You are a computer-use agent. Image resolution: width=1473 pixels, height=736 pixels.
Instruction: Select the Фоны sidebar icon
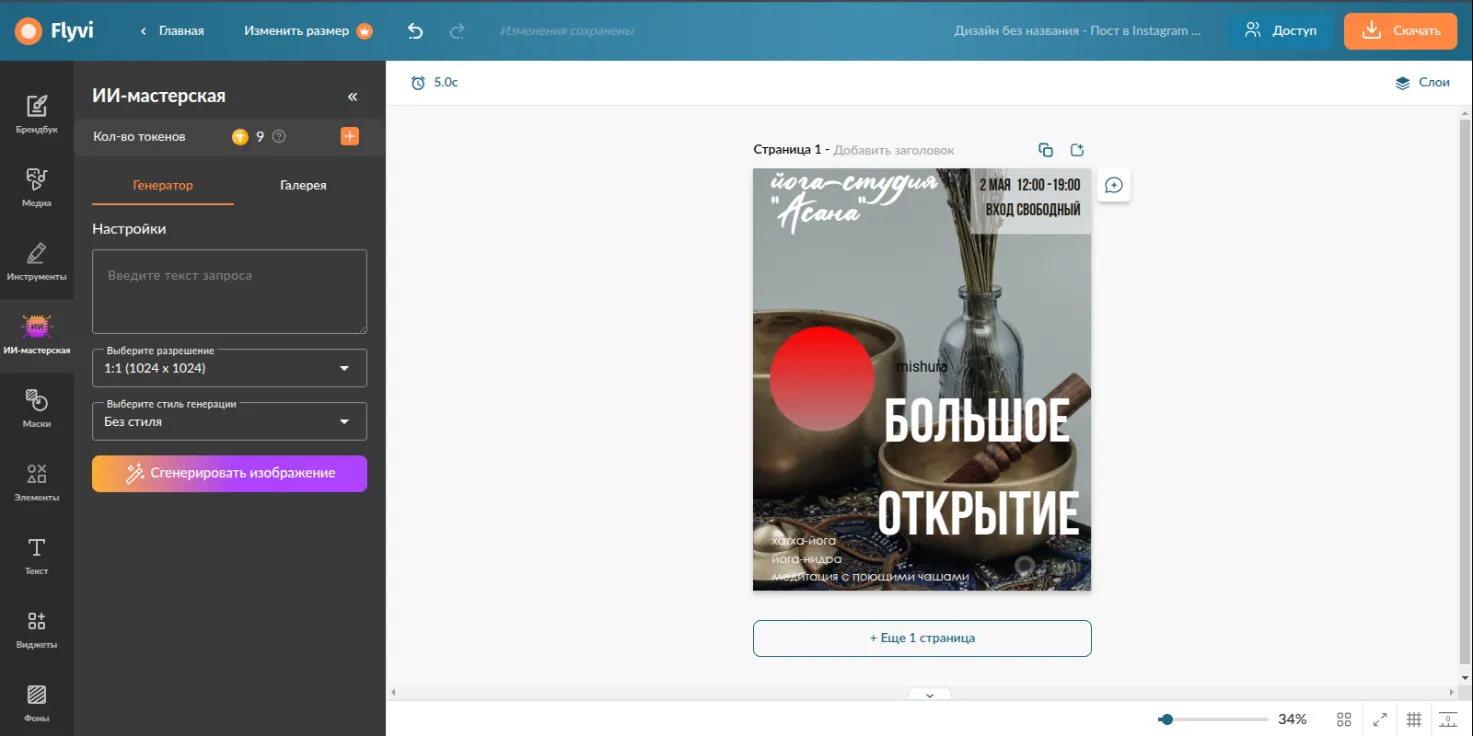37,695
